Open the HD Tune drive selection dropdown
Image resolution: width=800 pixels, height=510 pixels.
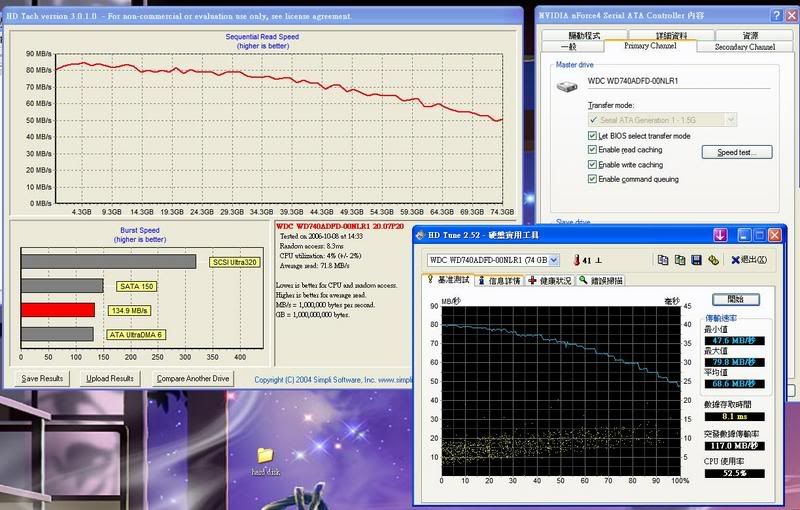(x=554, y=260)
